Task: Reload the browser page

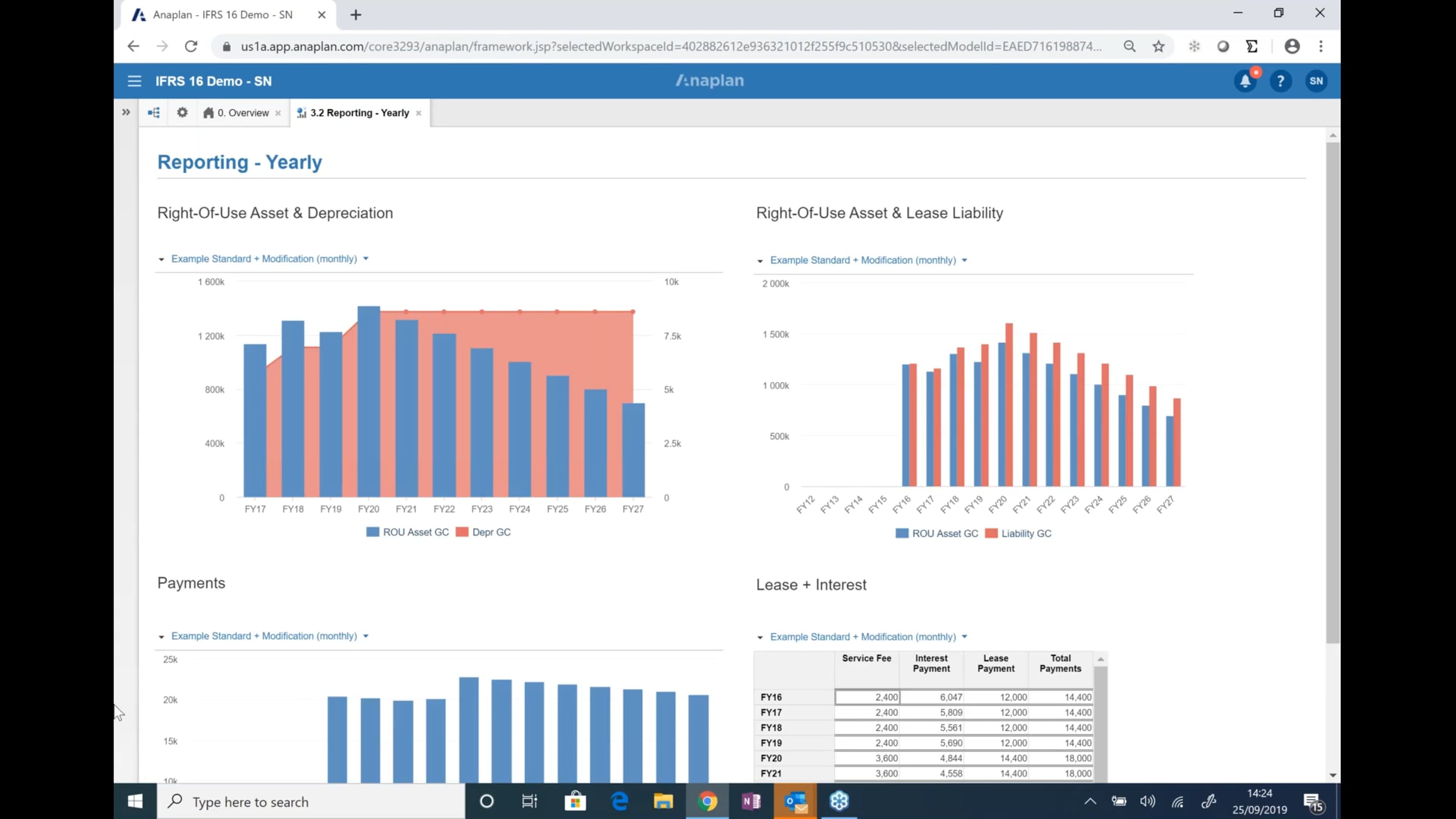Action: click(191, 46)
